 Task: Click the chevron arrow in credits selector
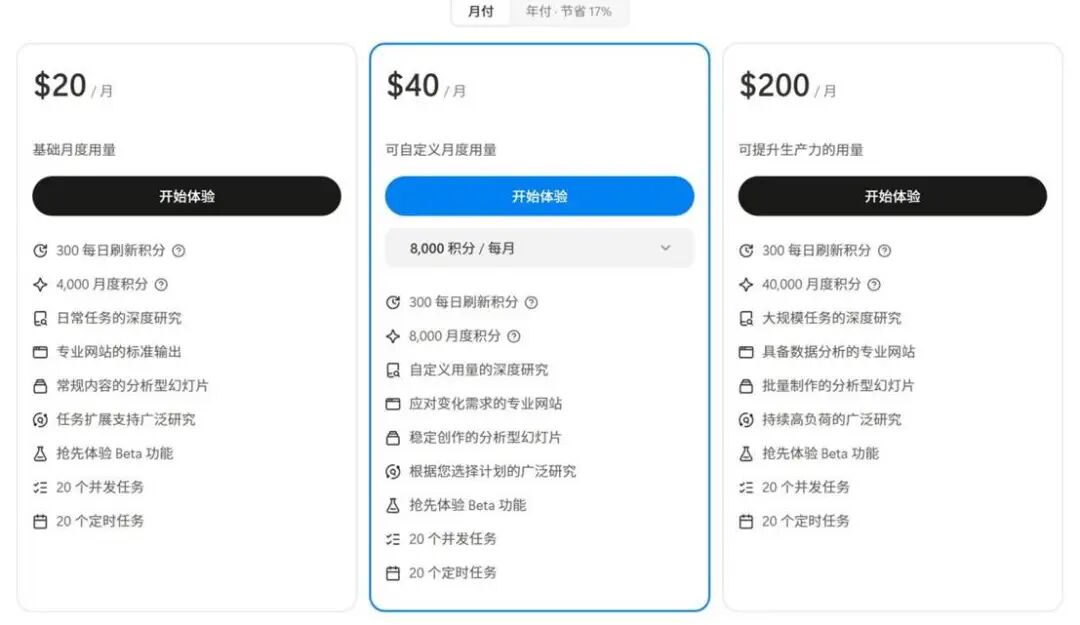(665, 248)
